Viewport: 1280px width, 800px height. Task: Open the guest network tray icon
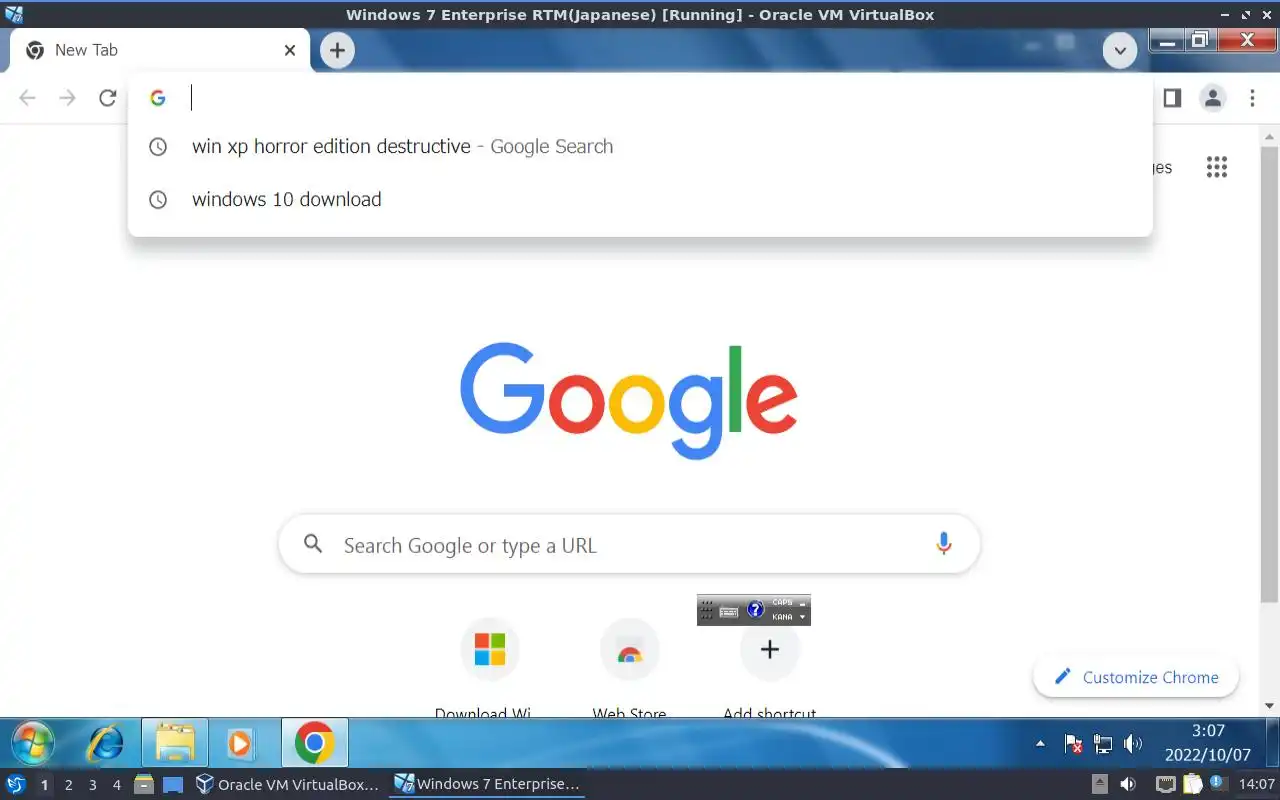click(1103, 744)
